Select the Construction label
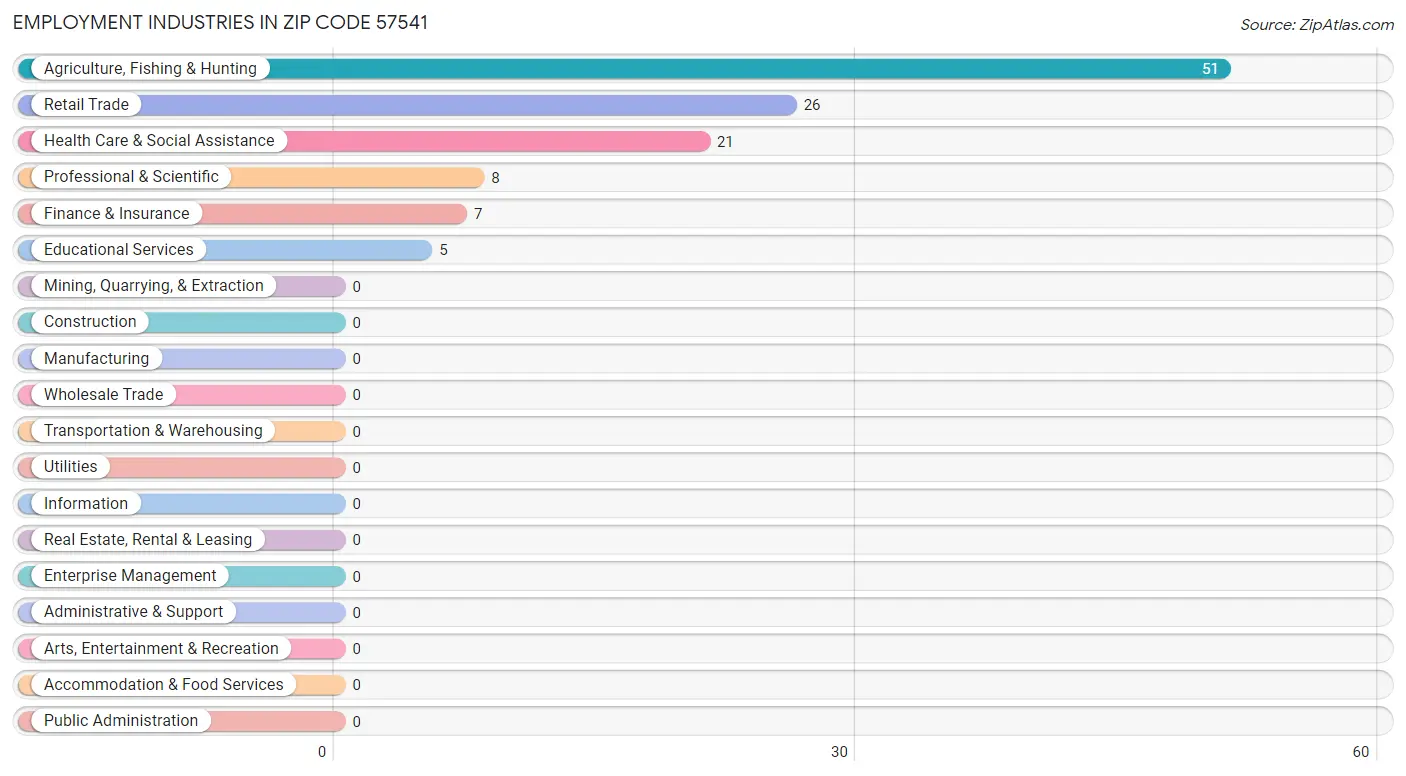 90,322
